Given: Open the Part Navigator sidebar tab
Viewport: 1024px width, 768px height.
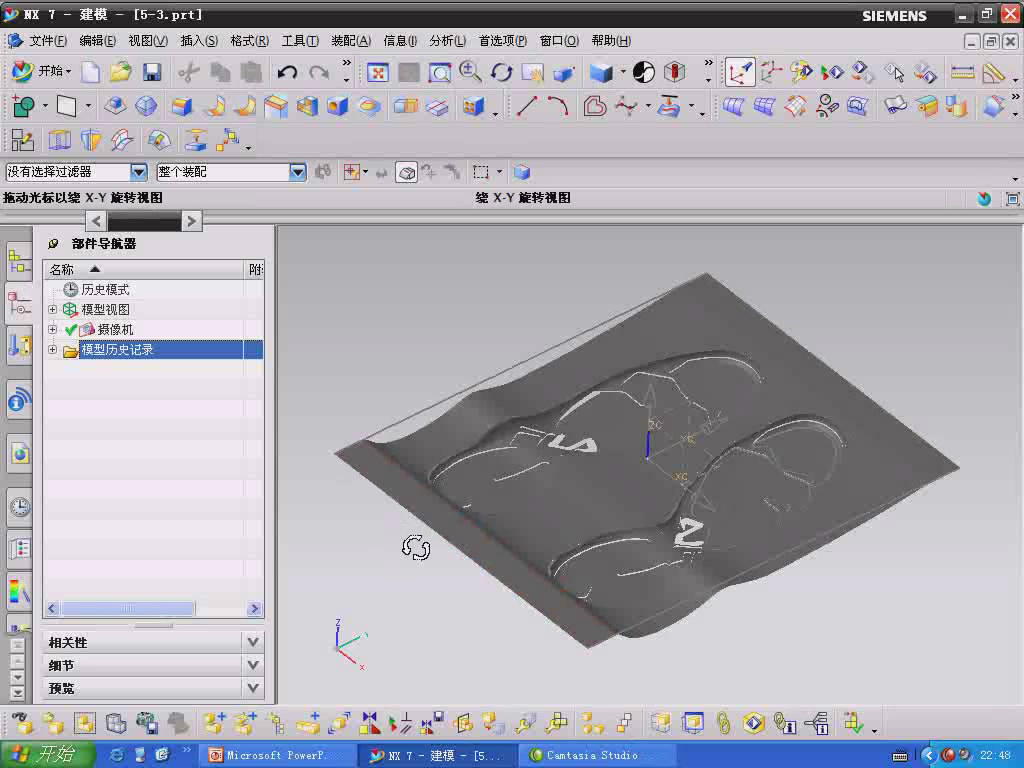Looking at the screenshot, I should (19, 304).
